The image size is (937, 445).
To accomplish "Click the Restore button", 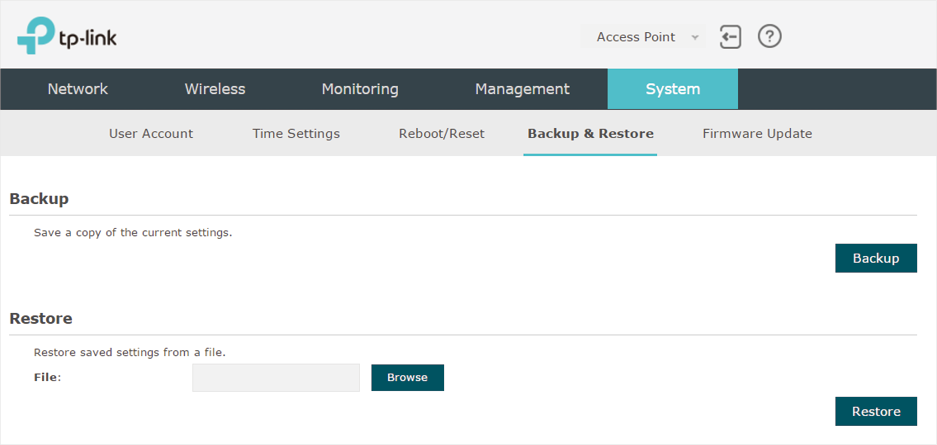I will coord(876,412).
